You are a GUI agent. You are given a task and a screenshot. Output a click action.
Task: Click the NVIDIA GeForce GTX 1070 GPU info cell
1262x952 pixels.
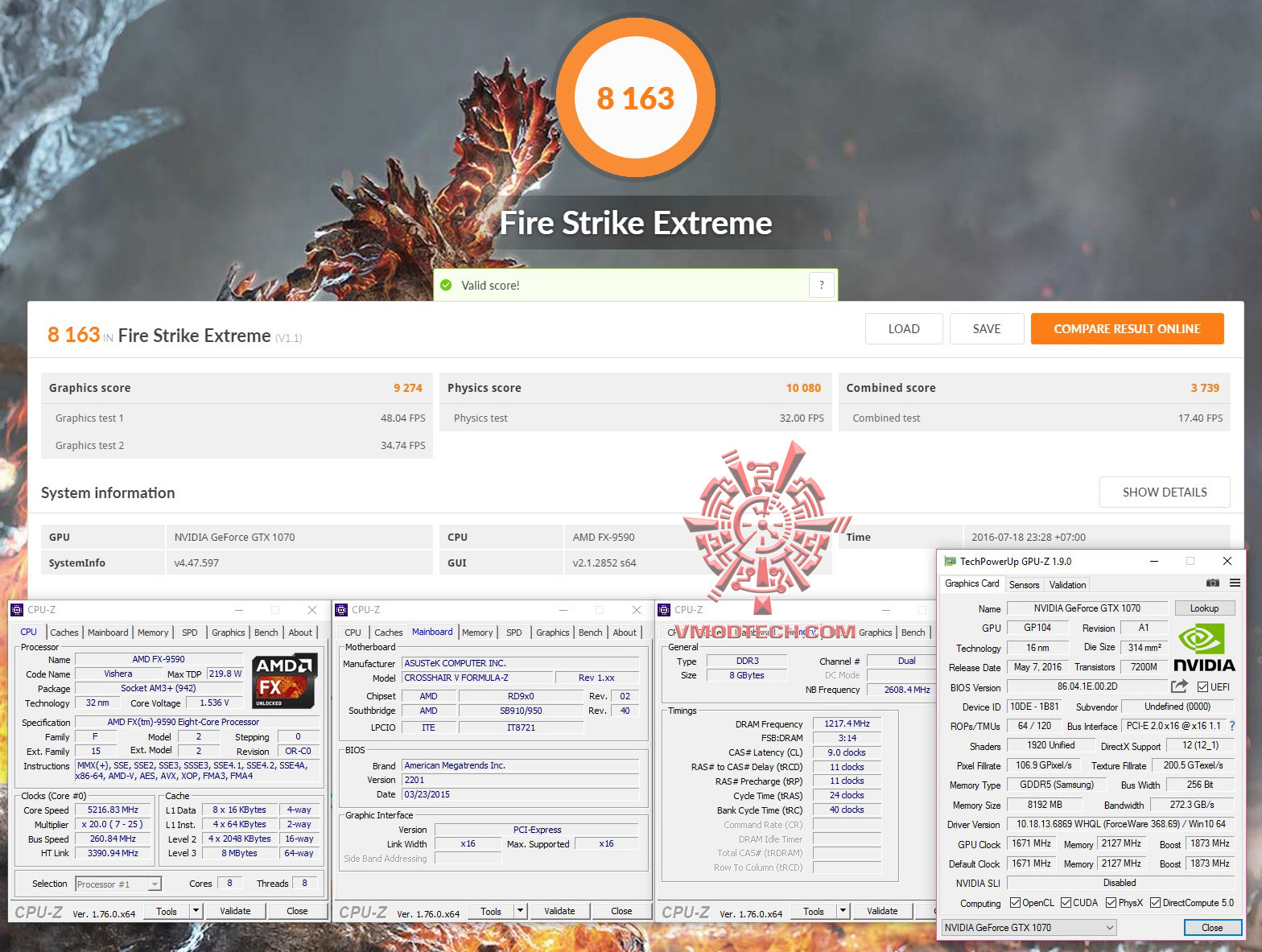(x=299, y=537)
